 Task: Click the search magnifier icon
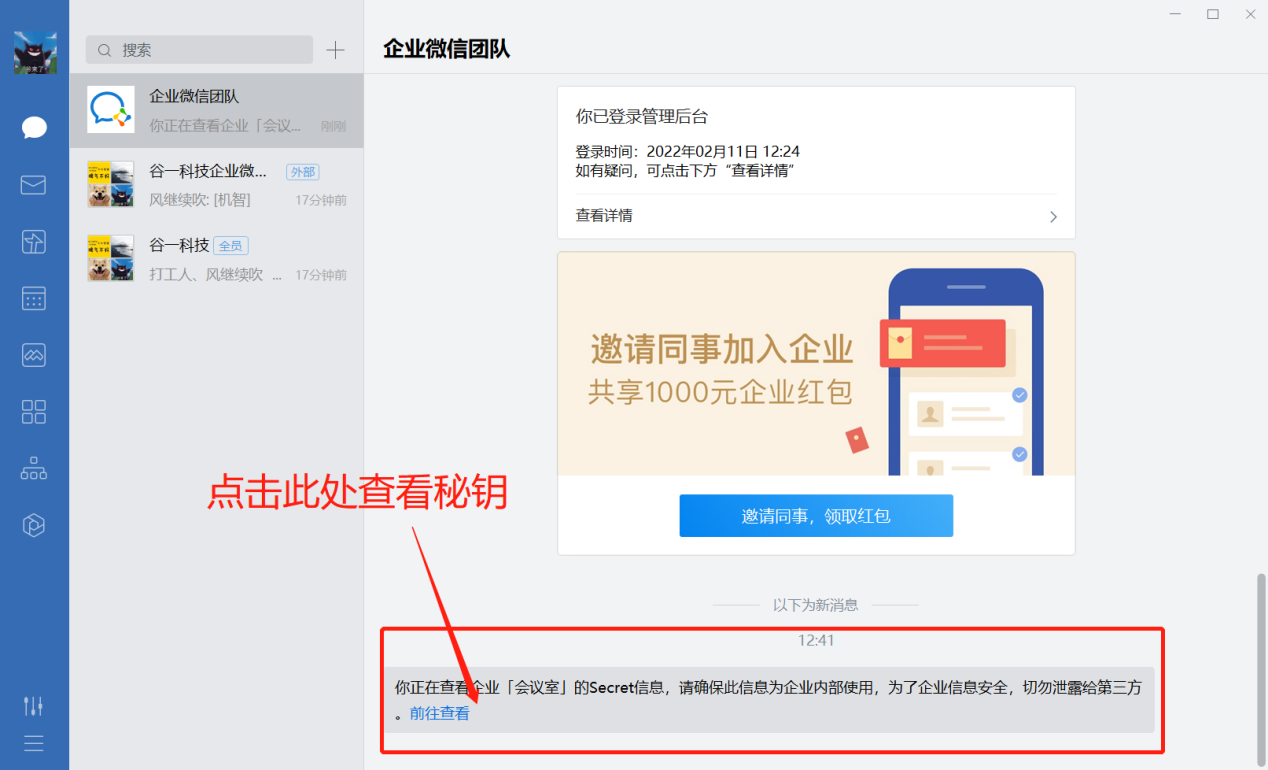[x=104, y=49]
